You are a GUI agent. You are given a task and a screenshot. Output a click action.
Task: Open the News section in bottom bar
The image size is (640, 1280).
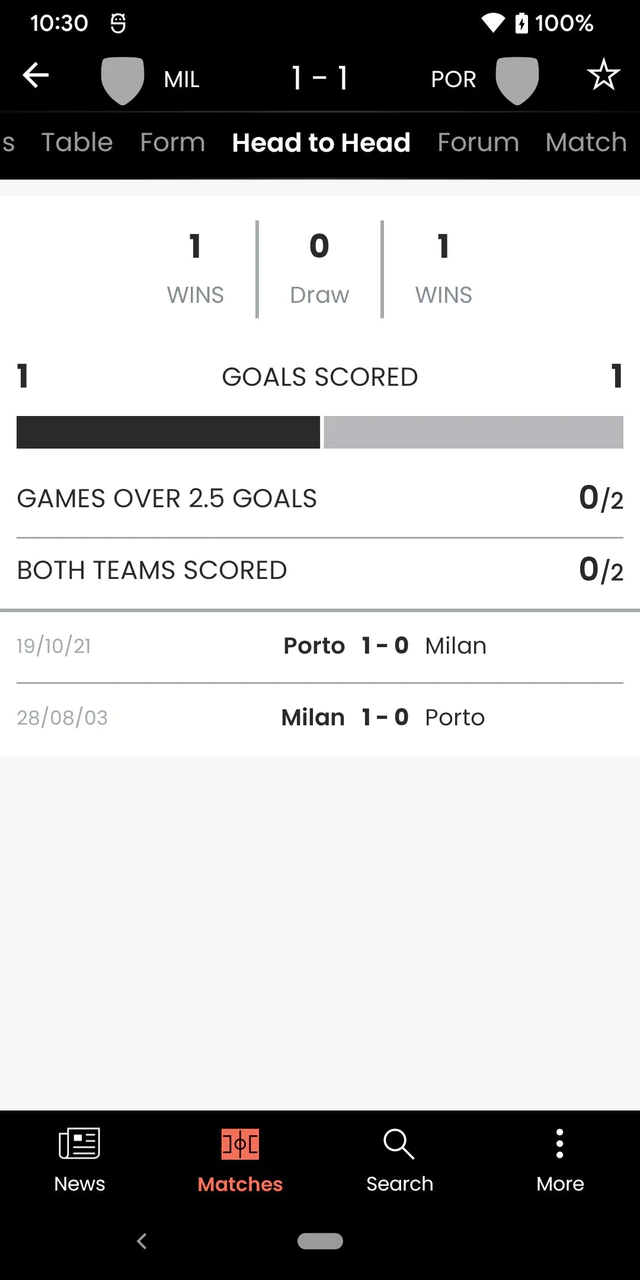click(x=79, y=1158)
